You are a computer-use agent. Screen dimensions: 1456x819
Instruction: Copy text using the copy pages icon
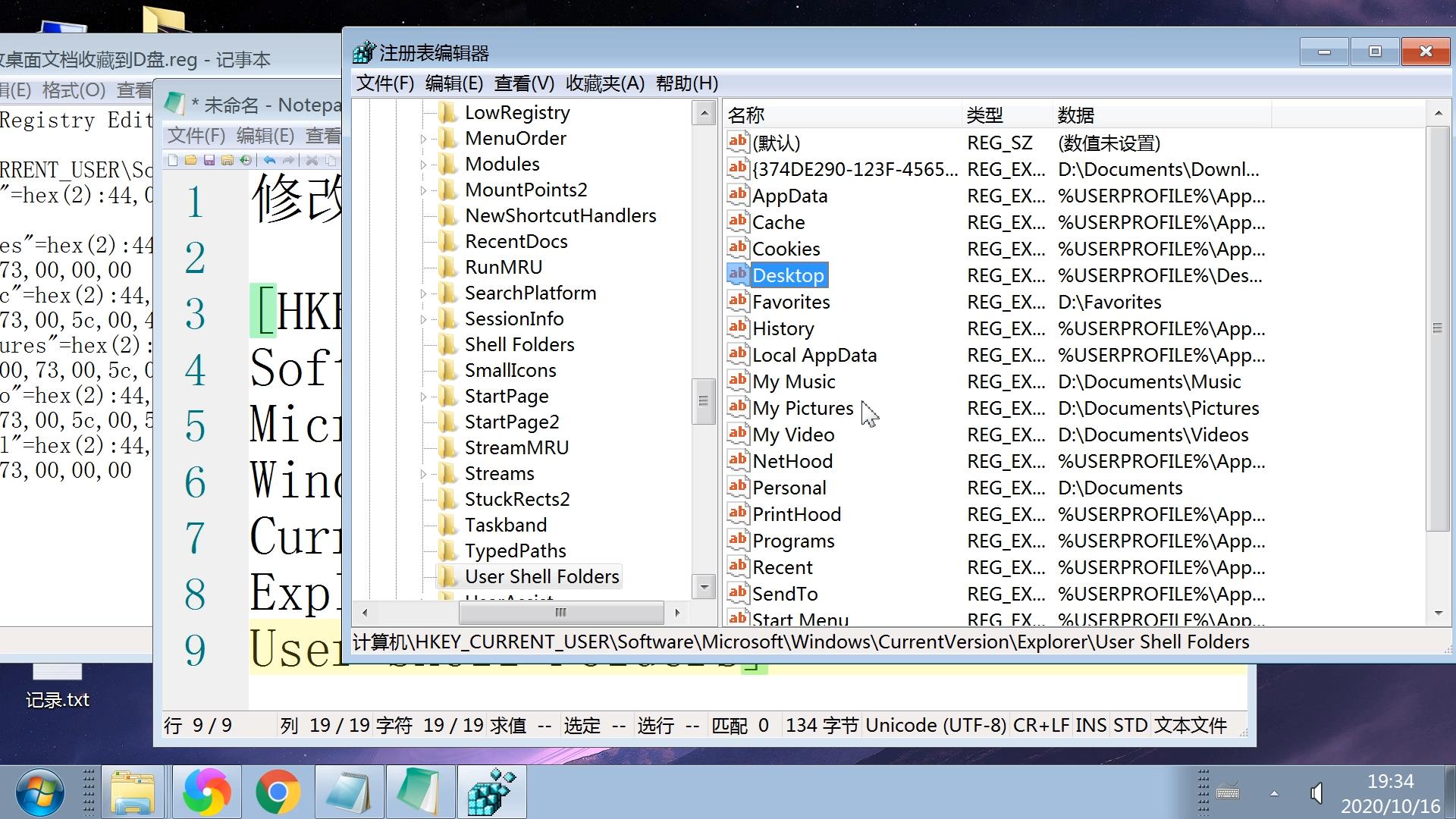331,160
